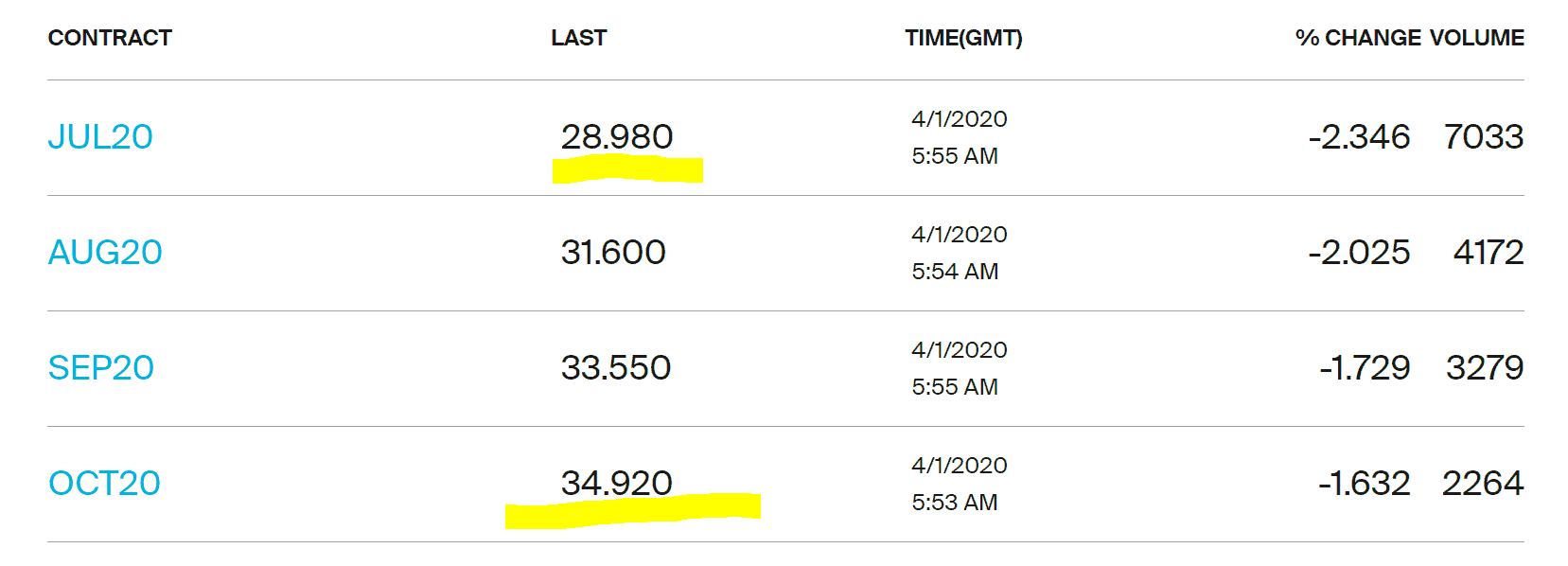Select the -2.025 percent change value
The width and height of the screenshot is (1568, 566).
pos(1359,253)
